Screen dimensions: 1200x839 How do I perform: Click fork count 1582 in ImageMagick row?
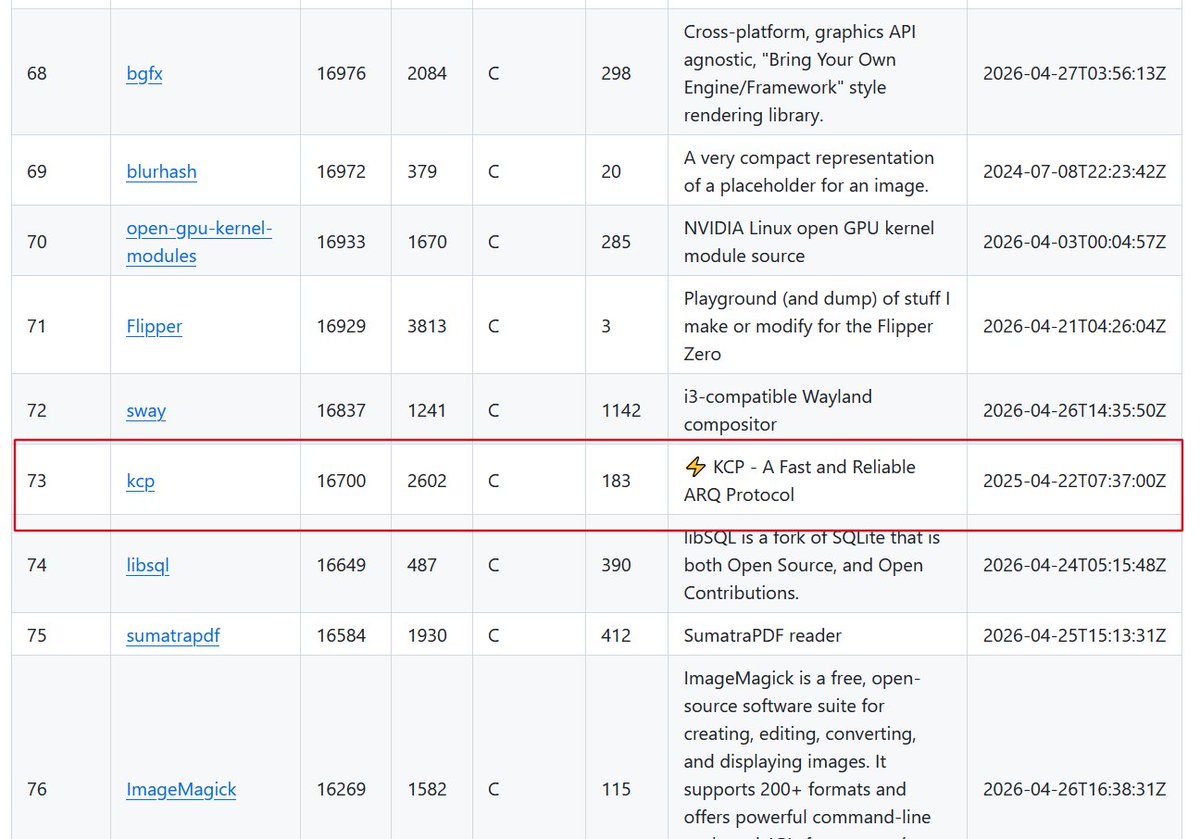pos(427,789)
